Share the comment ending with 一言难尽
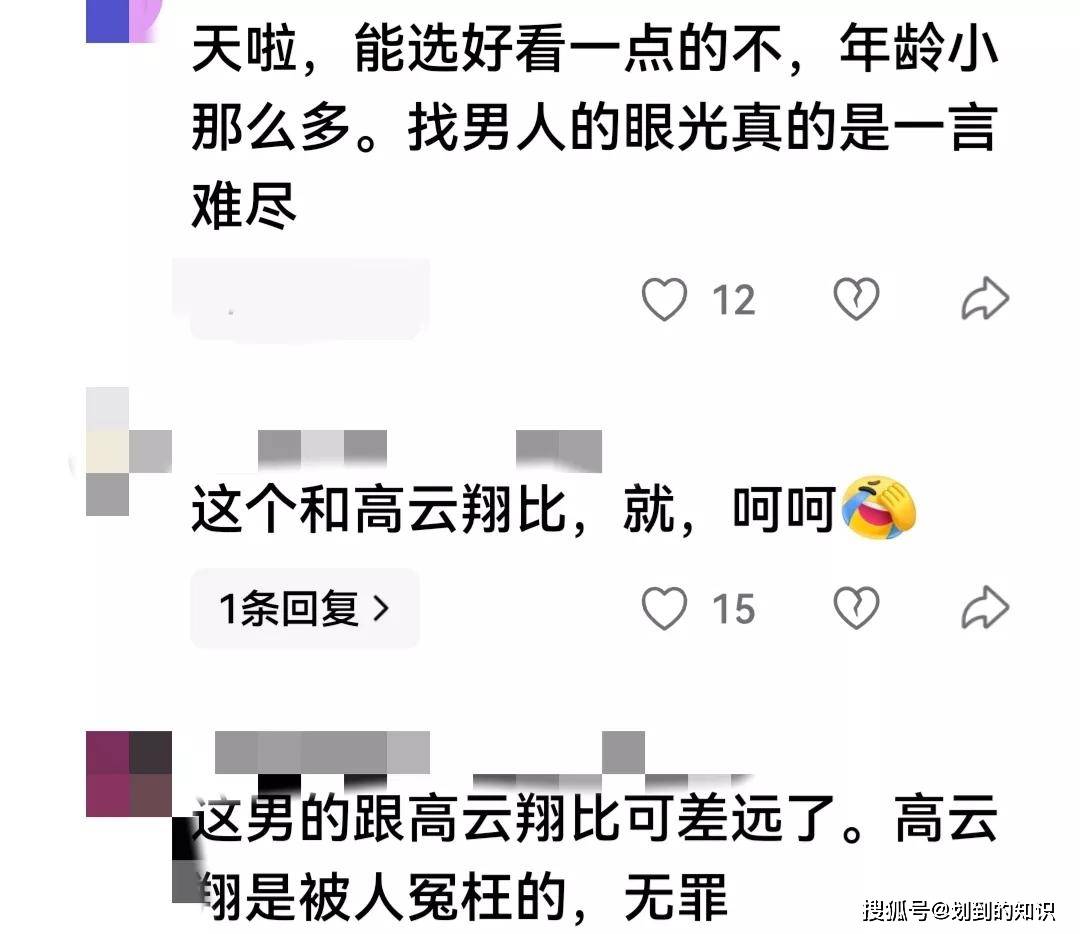The image size is (1080, 934). (985, 299)
